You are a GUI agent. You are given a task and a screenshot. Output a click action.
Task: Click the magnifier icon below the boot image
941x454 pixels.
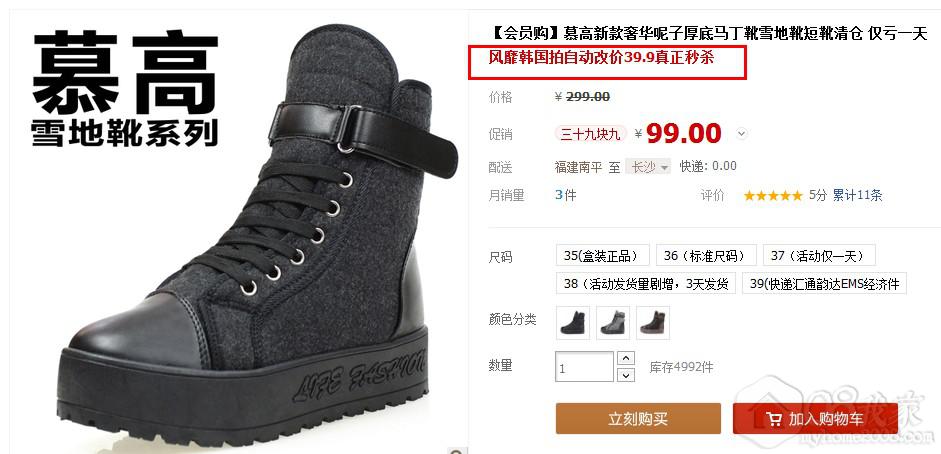coord(457,451)
